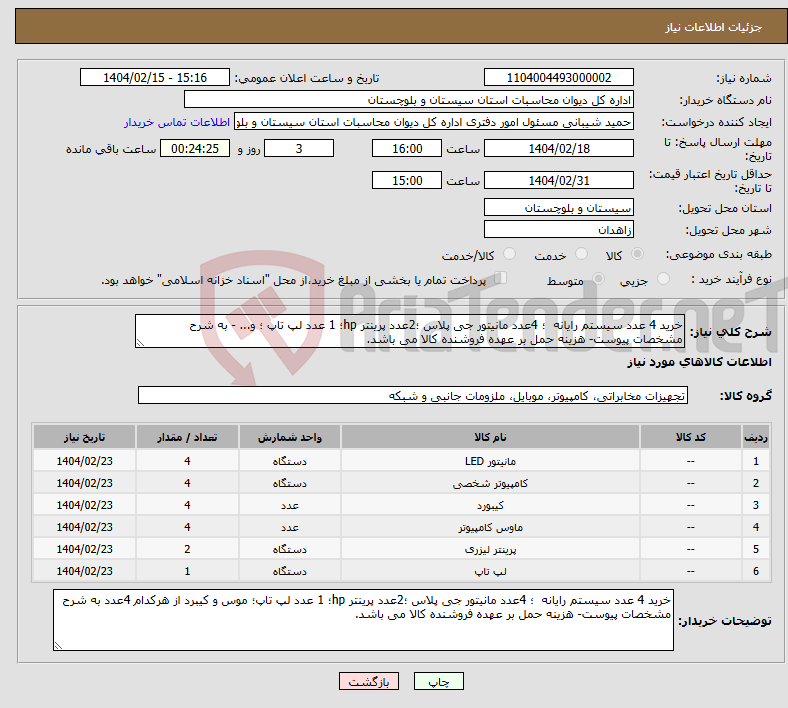The width and height of the screenshot is (788, 708).
Task: Click the کامپیوتر شخصی item name
Action: click(x=490, y=483)
